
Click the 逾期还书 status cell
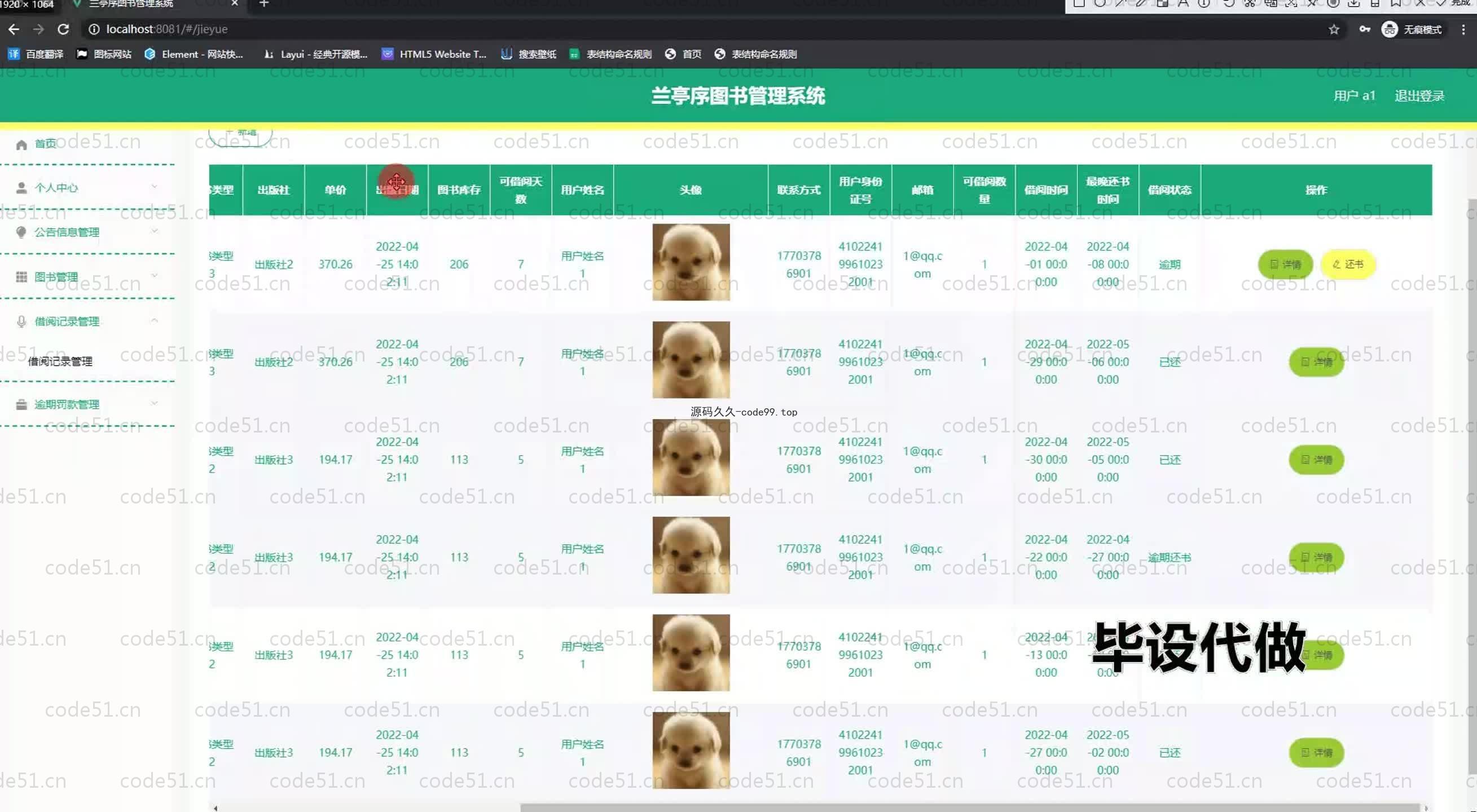click(x=1170, y=557)
